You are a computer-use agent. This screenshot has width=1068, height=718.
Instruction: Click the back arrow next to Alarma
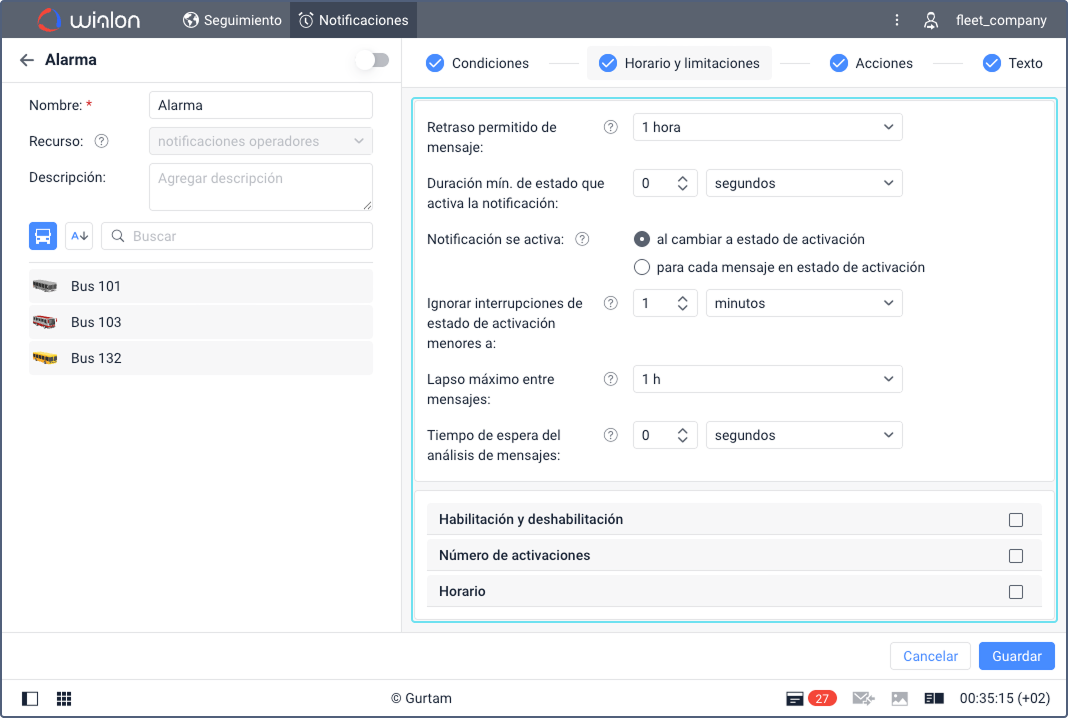[27, 60]
